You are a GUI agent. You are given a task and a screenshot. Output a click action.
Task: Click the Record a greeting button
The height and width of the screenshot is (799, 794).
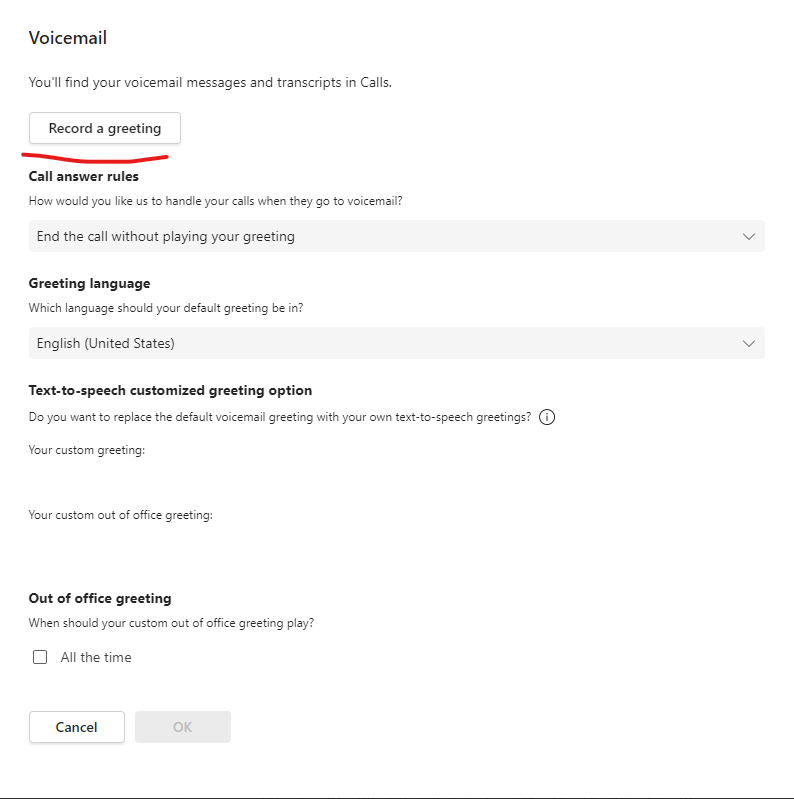pyautogui.click(x=105, y=128)
